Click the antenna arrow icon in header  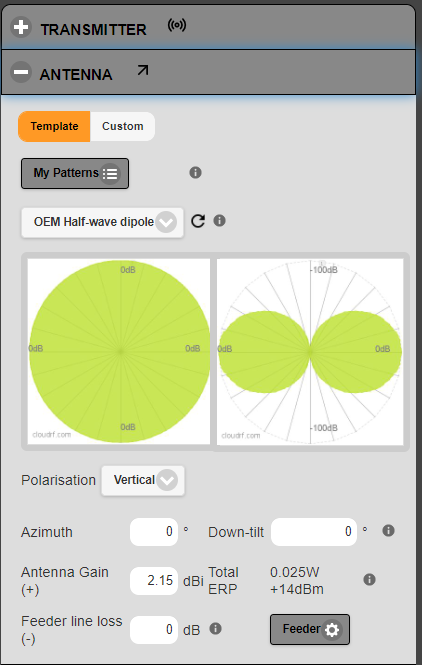(x=143, y=70)
